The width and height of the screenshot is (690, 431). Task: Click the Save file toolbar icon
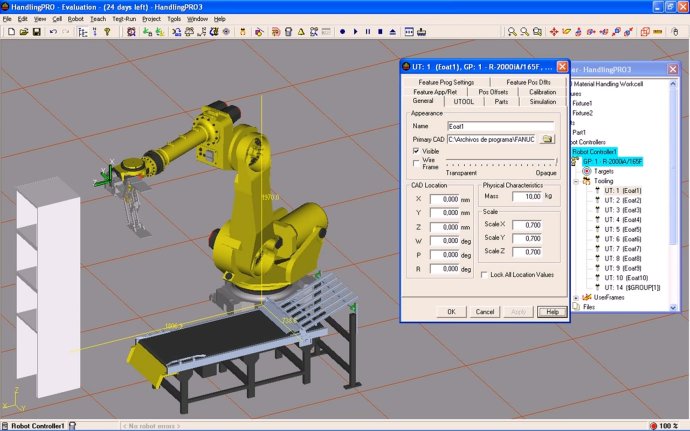(37, 32)
